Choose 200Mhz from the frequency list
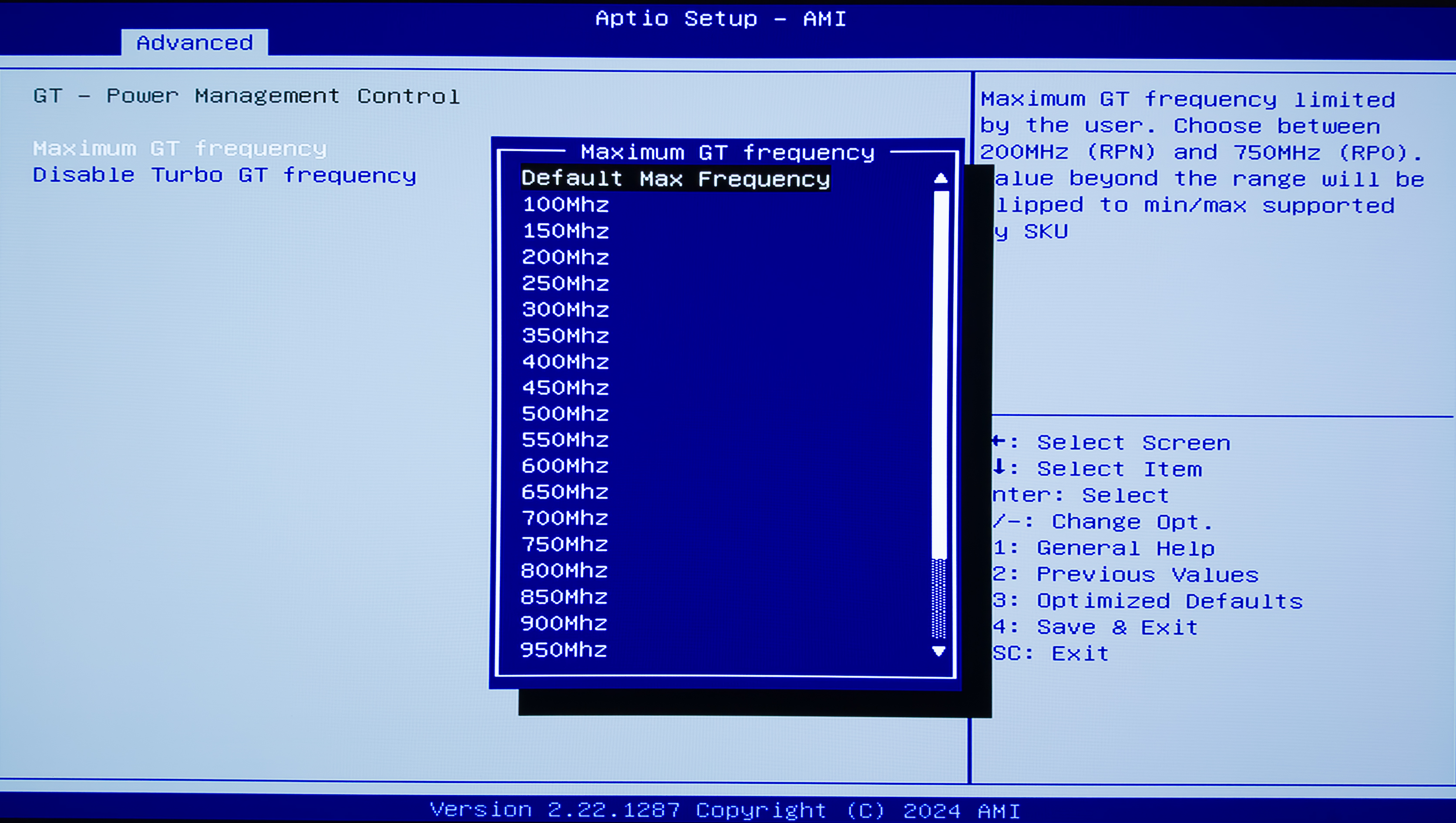The image size is (1456, 823). click(565, 257)
